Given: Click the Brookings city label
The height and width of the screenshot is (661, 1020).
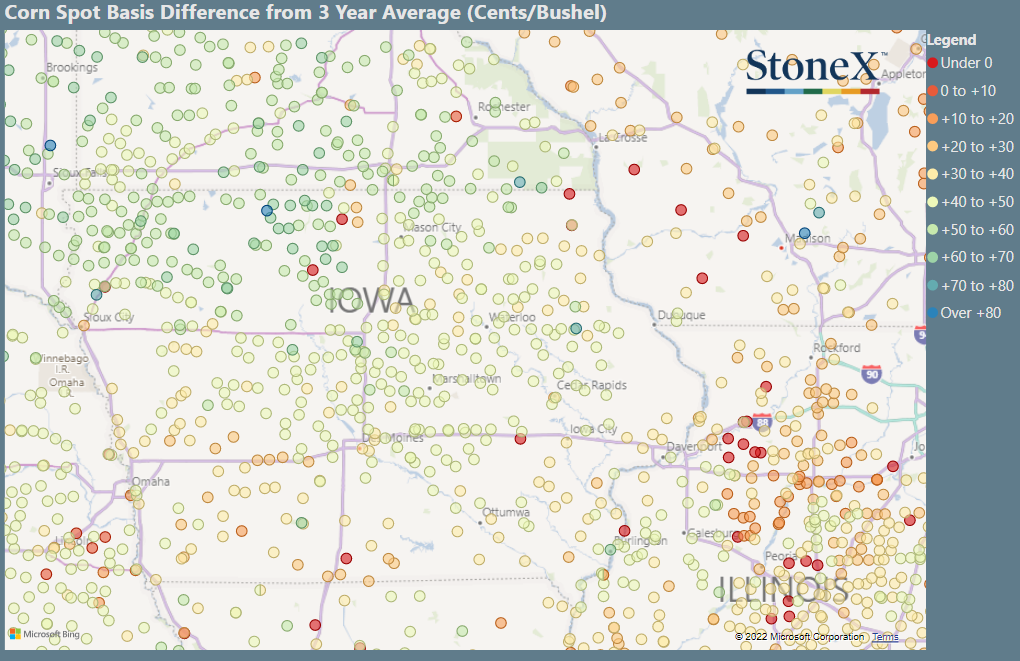Looking at the screenshot, I should pyautogui.click(x=72, y=67).
